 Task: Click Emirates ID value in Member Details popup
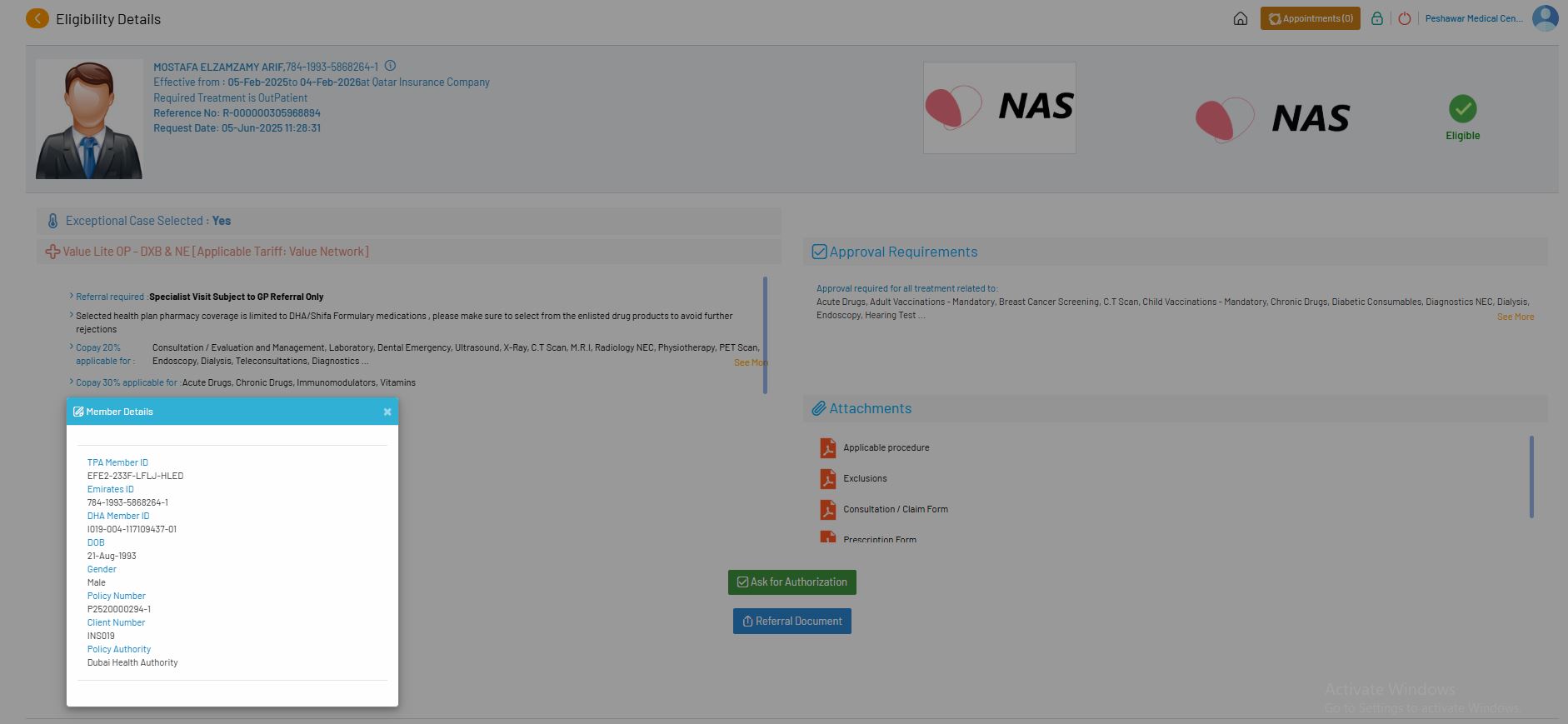coord(127,502)
